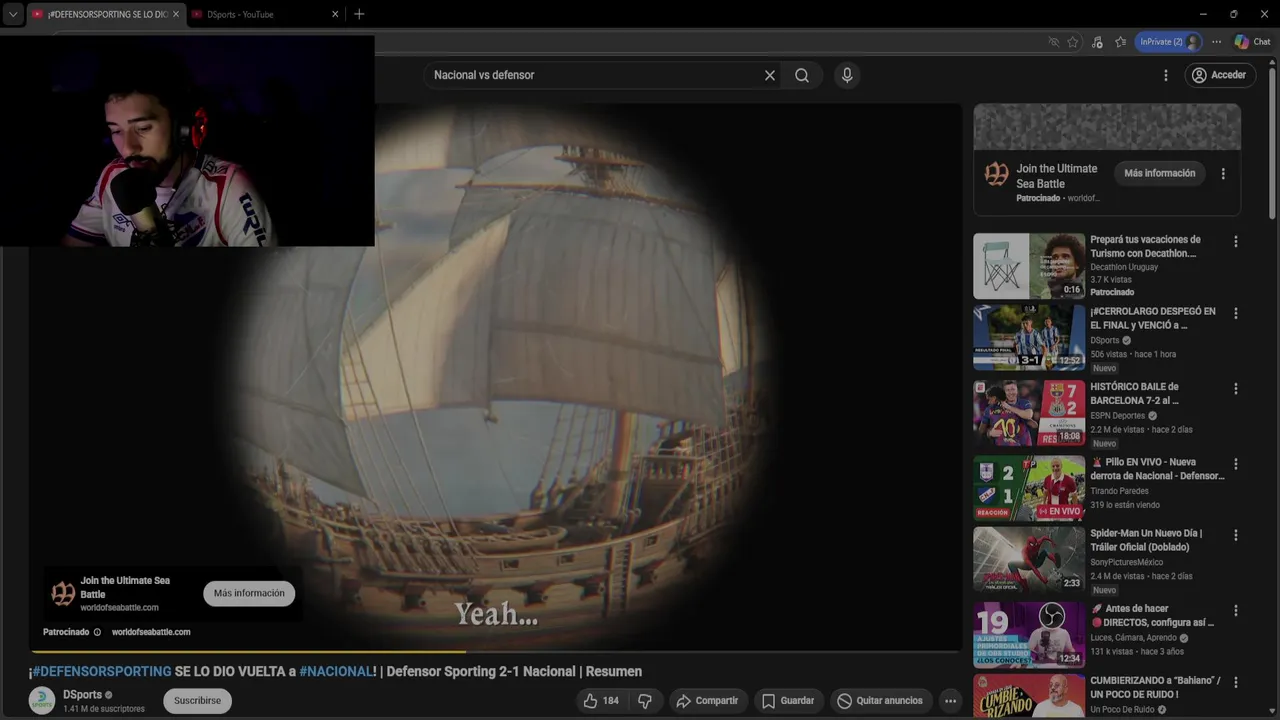Screen dimensions: 1280x720
Task: Click the tracking prevention crossed-eye icon
Action: click(1053, 42)
